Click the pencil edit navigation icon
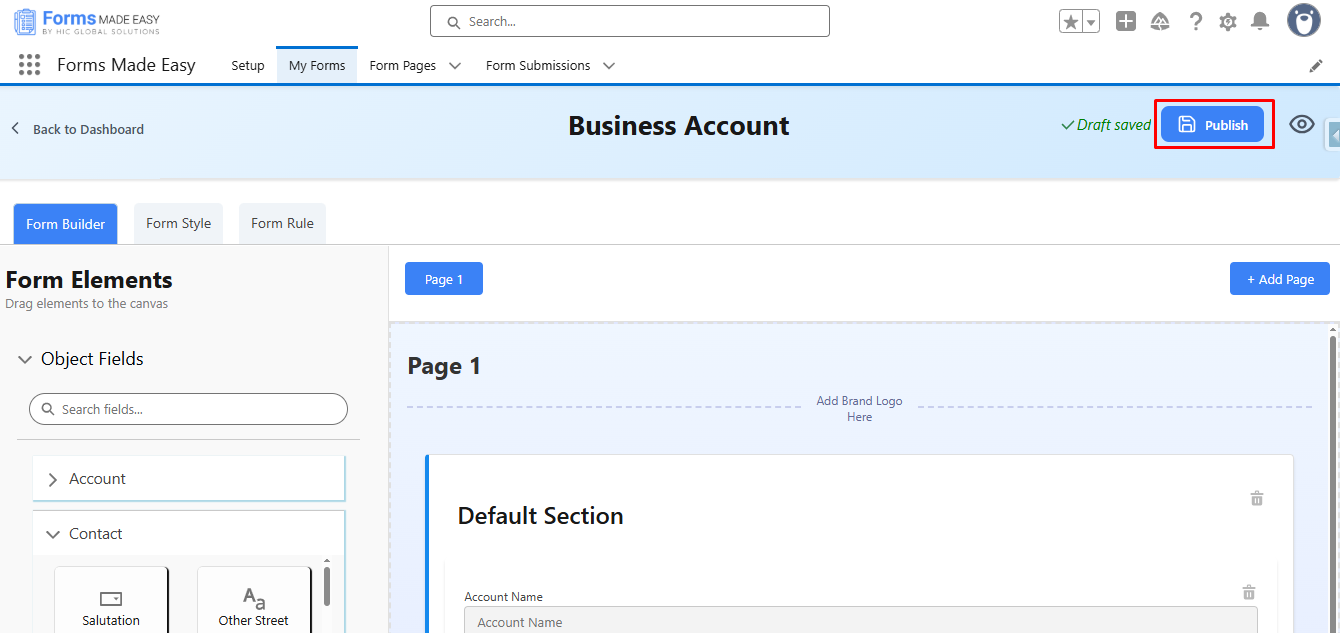The width and height of the screenshot is (1340, 633). pyautogui.click(x=1316, y=66)
